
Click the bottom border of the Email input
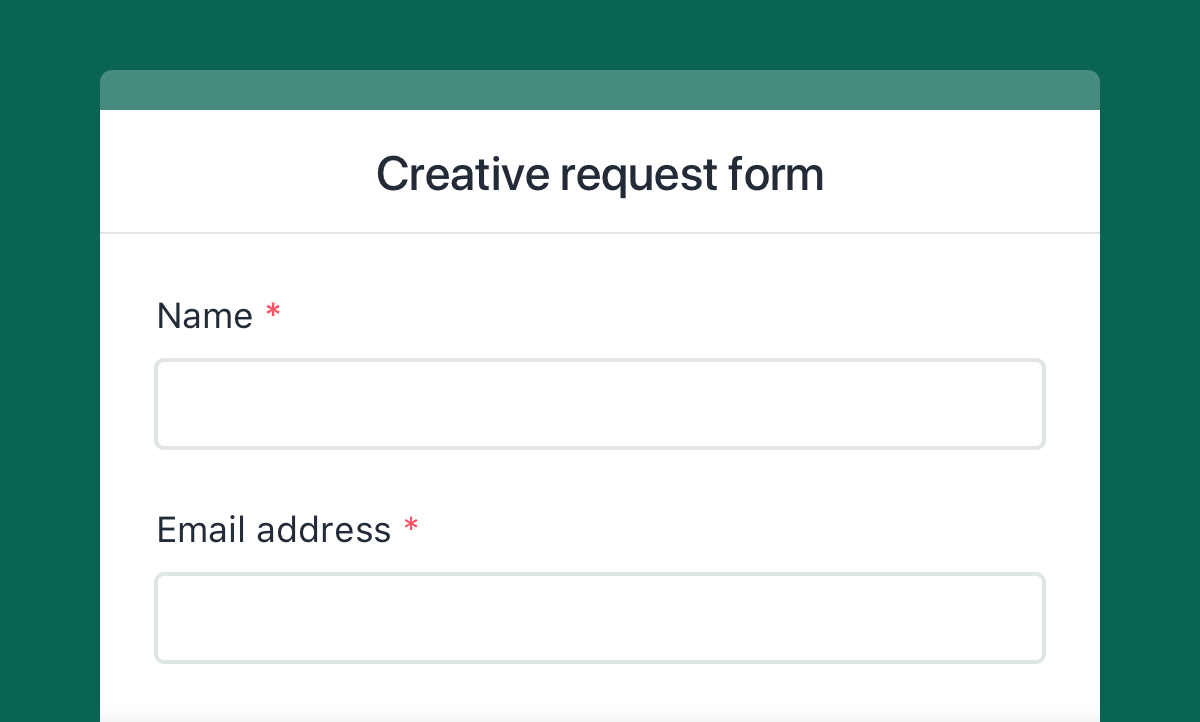click(600, 660)
